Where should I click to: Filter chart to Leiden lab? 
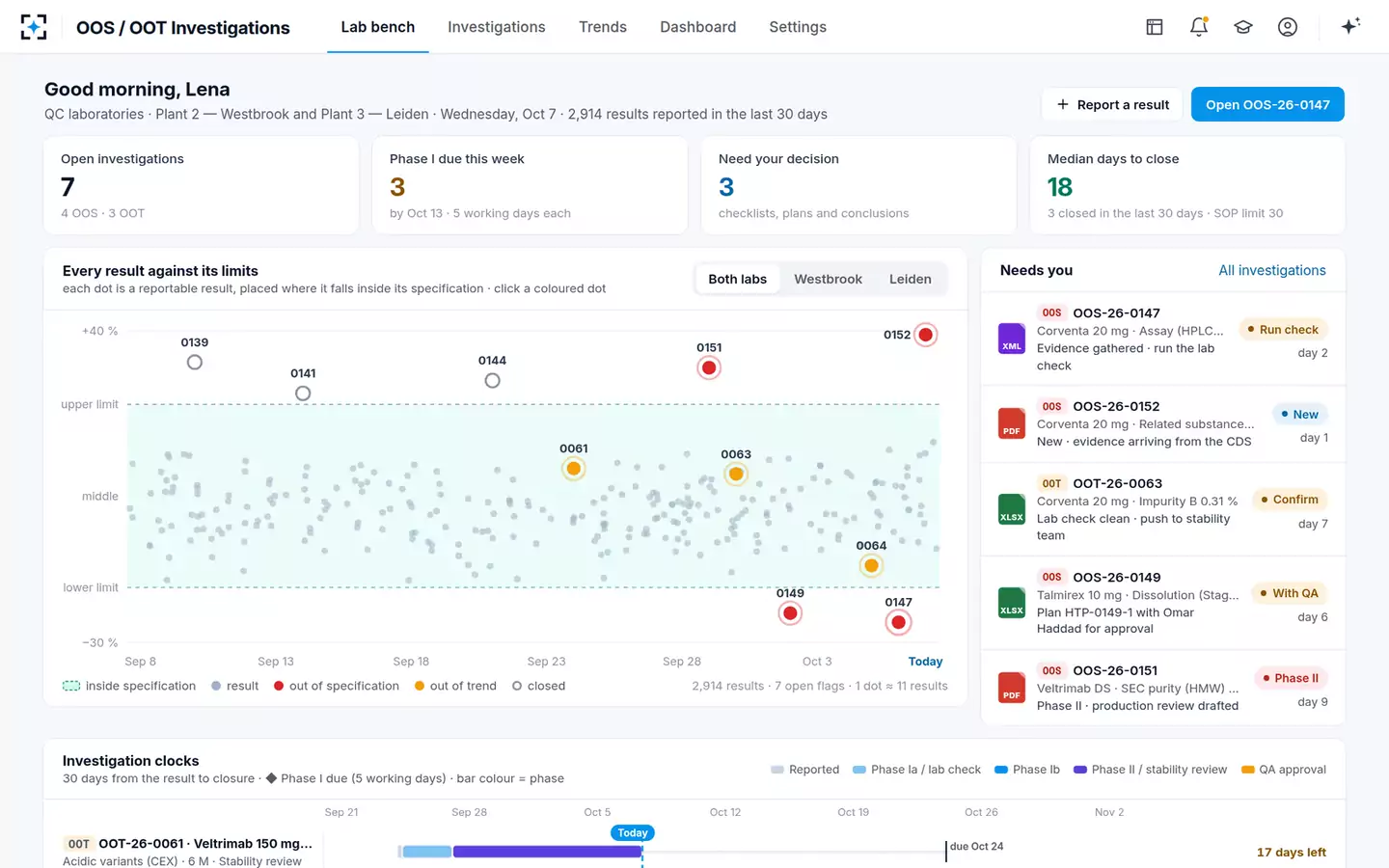pos(911,279)
